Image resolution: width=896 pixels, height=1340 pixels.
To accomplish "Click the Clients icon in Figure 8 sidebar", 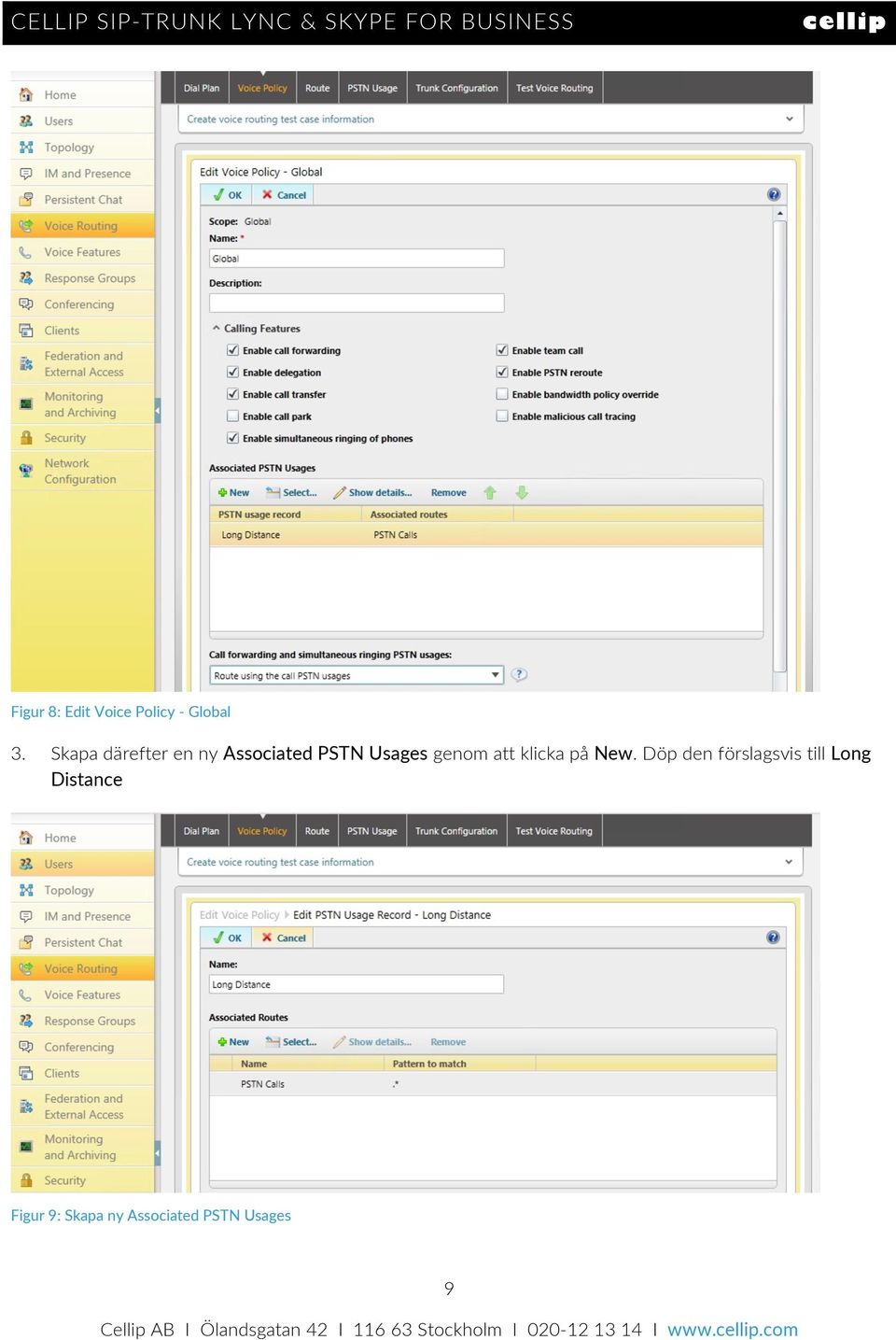I will pyautogui.click(x=26, y=331).
